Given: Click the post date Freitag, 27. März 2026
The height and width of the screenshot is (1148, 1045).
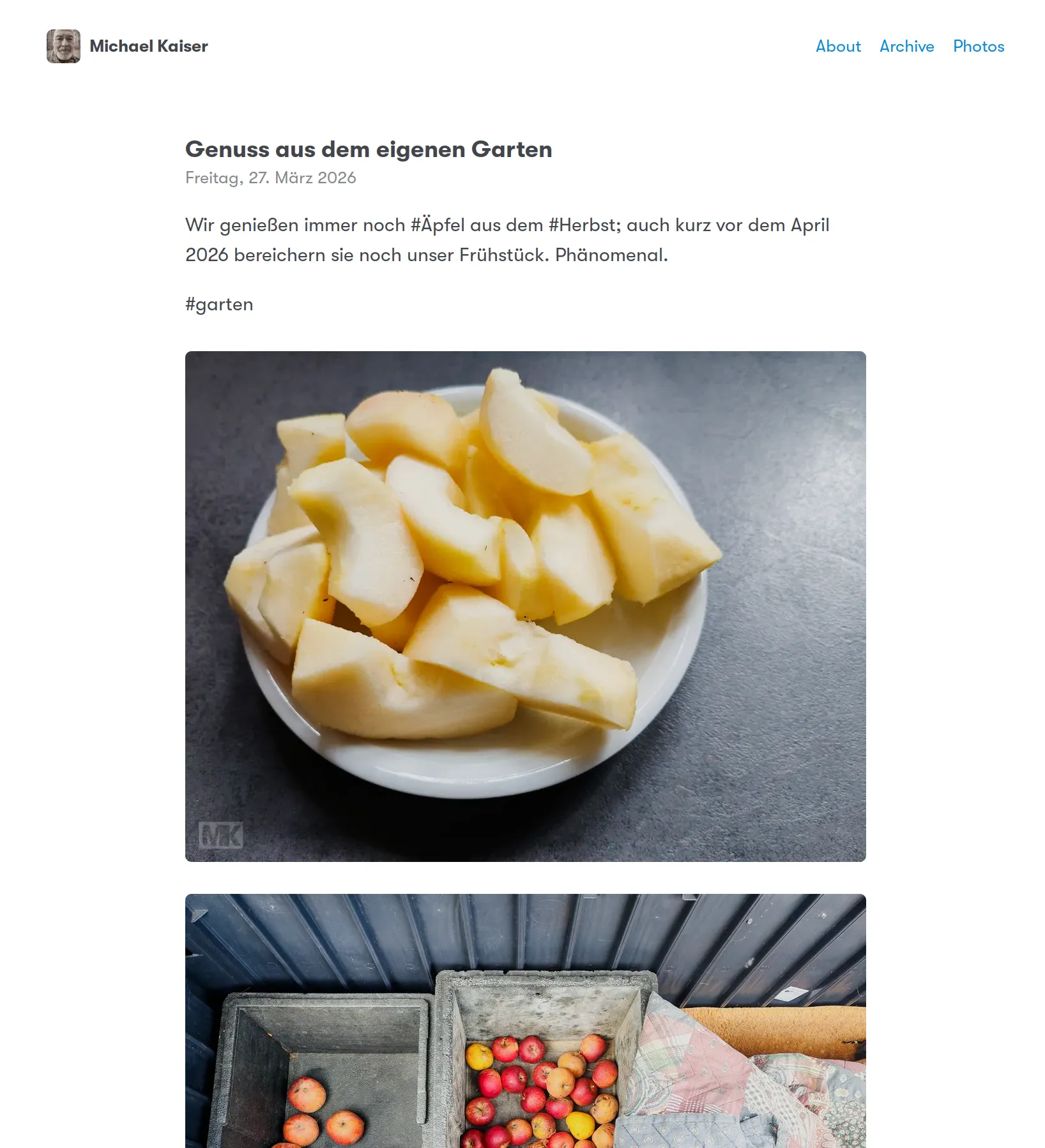Looking at the screenshot, I should coord(271,177).
